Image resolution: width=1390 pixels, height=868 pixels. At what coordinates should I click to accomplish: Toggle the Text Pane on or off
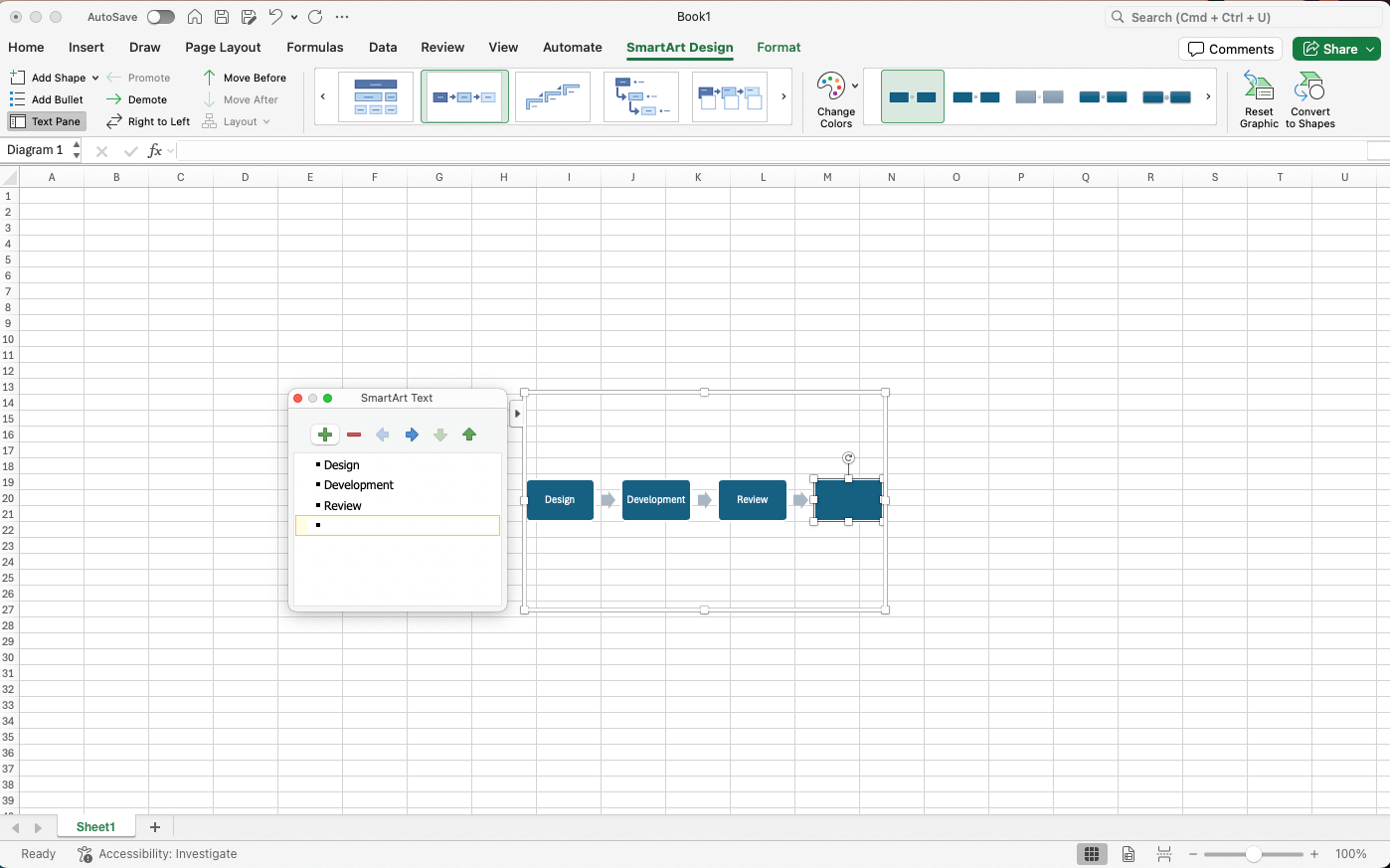coord(46,120)
